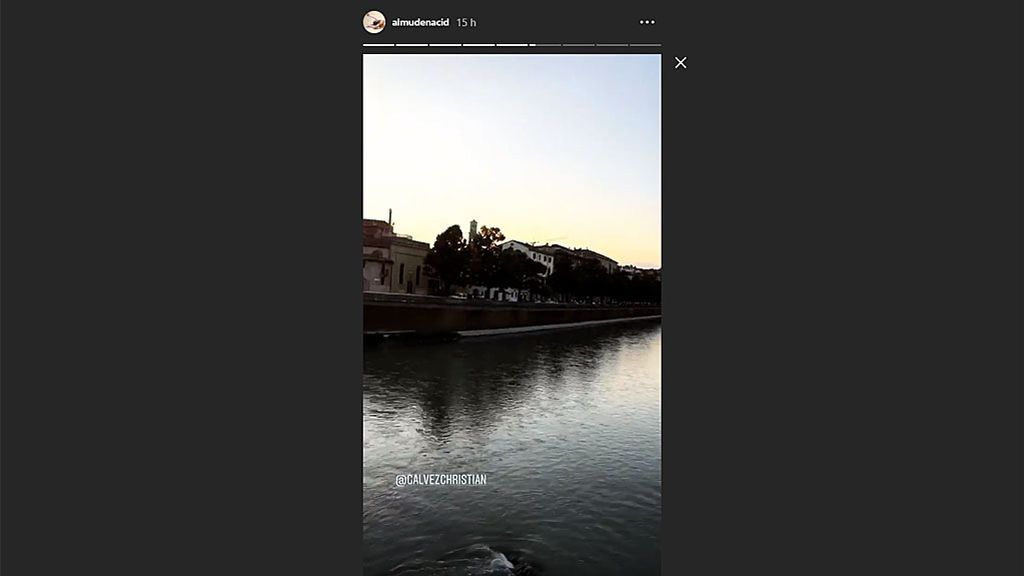
Task: Close the story viewer with the X
Action: 680,63
